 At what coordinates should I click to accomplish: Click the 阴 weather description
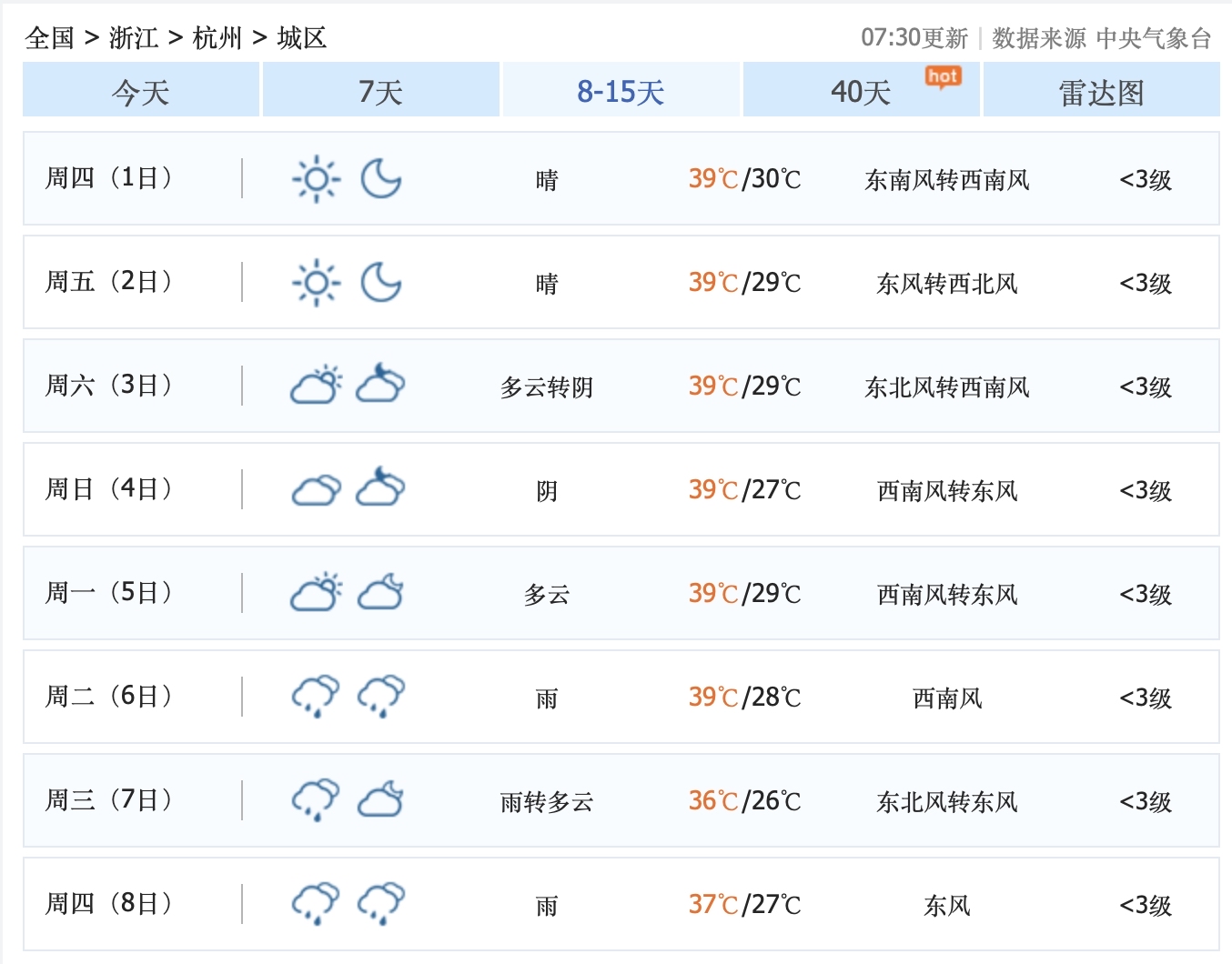[x=547, y=491]
